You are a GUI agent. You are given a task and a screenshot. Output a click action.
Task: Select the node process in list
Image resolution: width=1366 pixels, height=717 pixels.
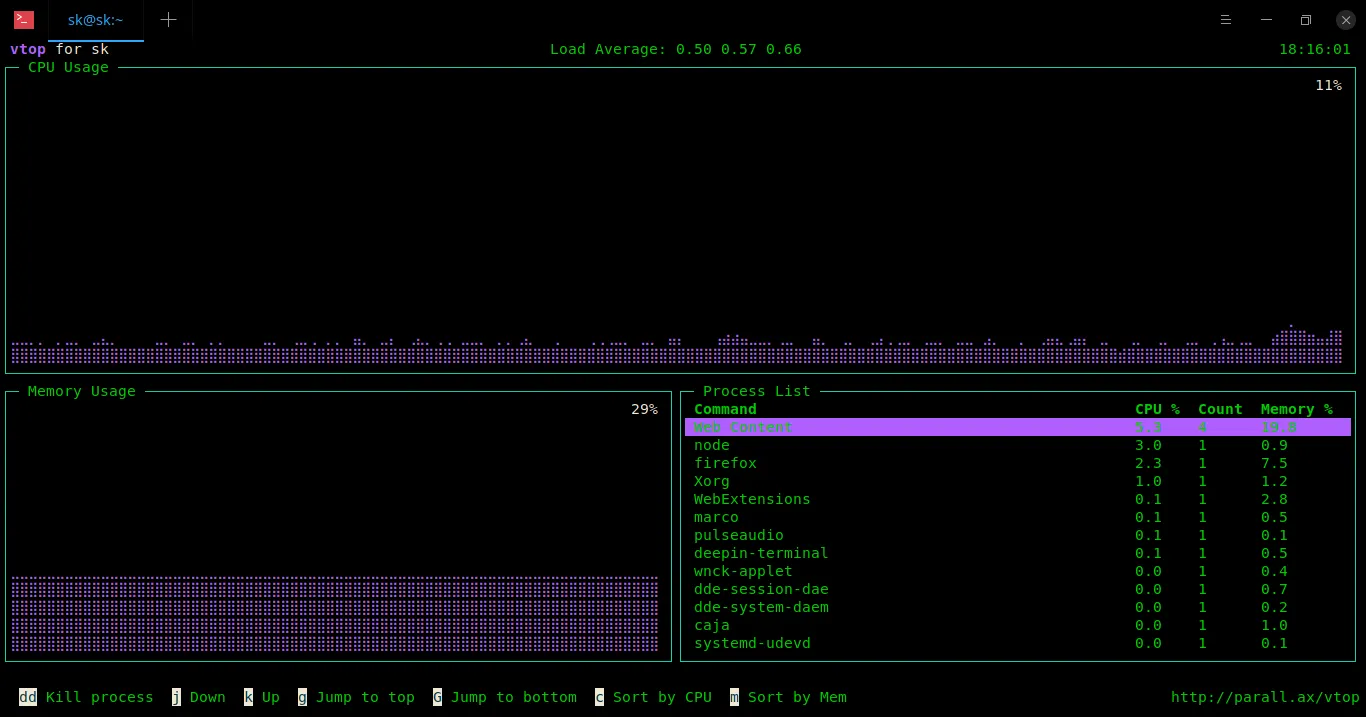(x=712, y=445)
